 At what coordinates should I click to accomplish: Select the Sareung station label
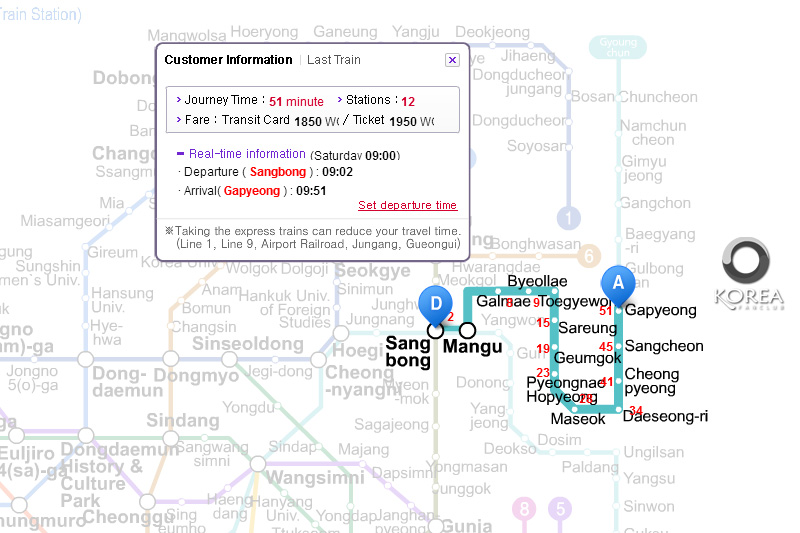(x=587, y=328)
